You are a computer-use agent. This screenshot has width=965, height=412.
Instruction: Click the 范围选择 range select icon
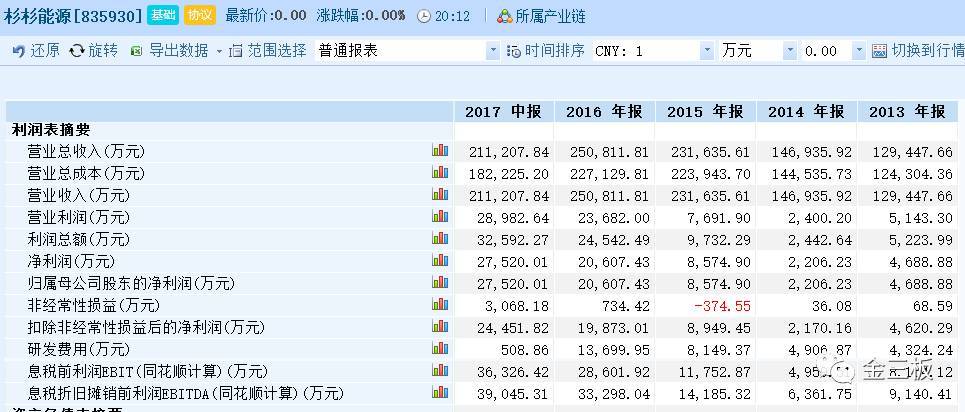[x=236, y=51]
